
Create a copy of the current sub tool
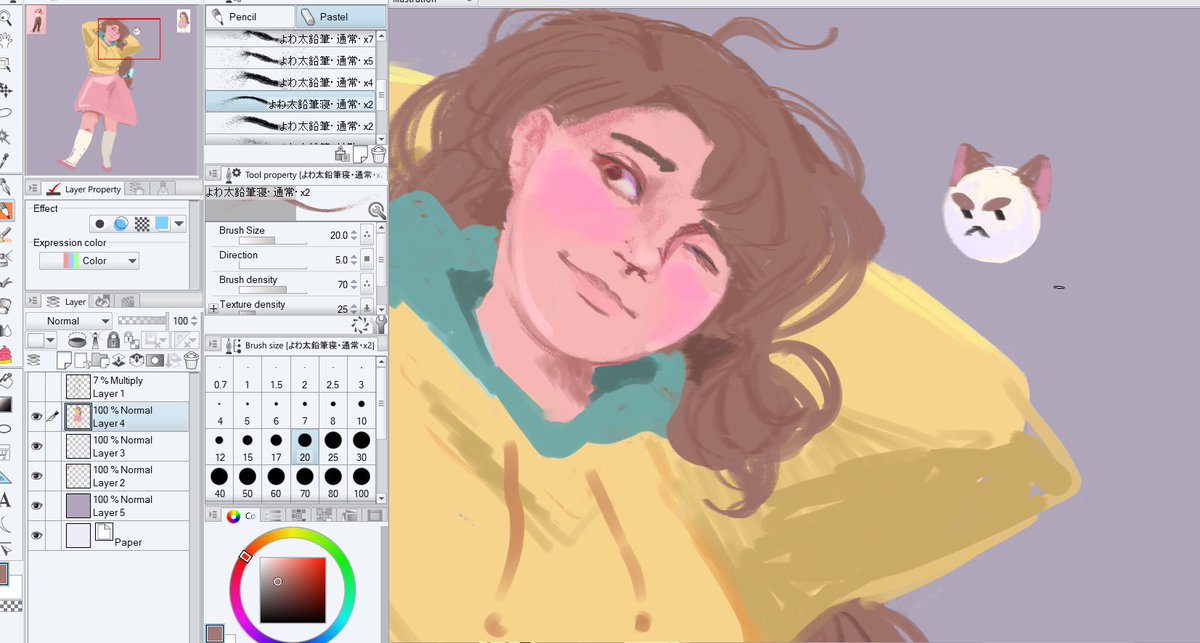(361, 155)
